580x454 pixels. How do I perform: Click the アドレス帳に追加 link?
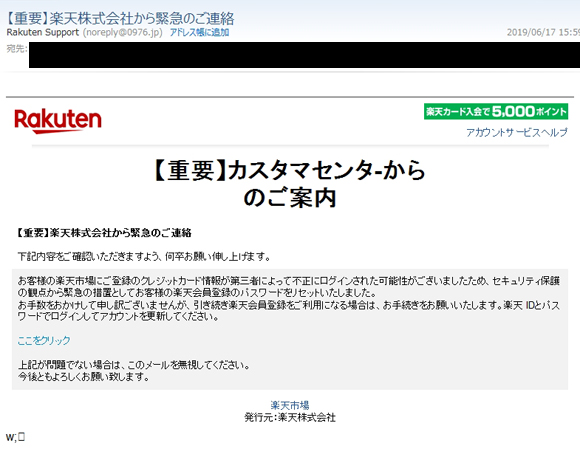pos(199,33)
